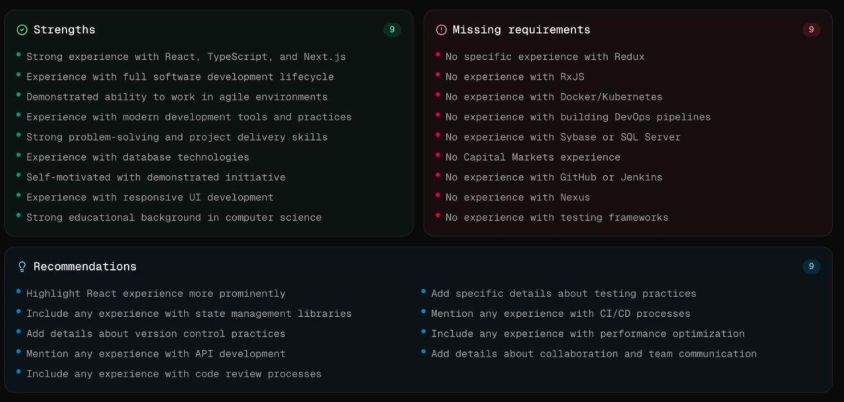Pick 'Mention any experience with CI/CD processes'
The height and width of the screenshot is (402, 844).
click(x=561, y=314)
